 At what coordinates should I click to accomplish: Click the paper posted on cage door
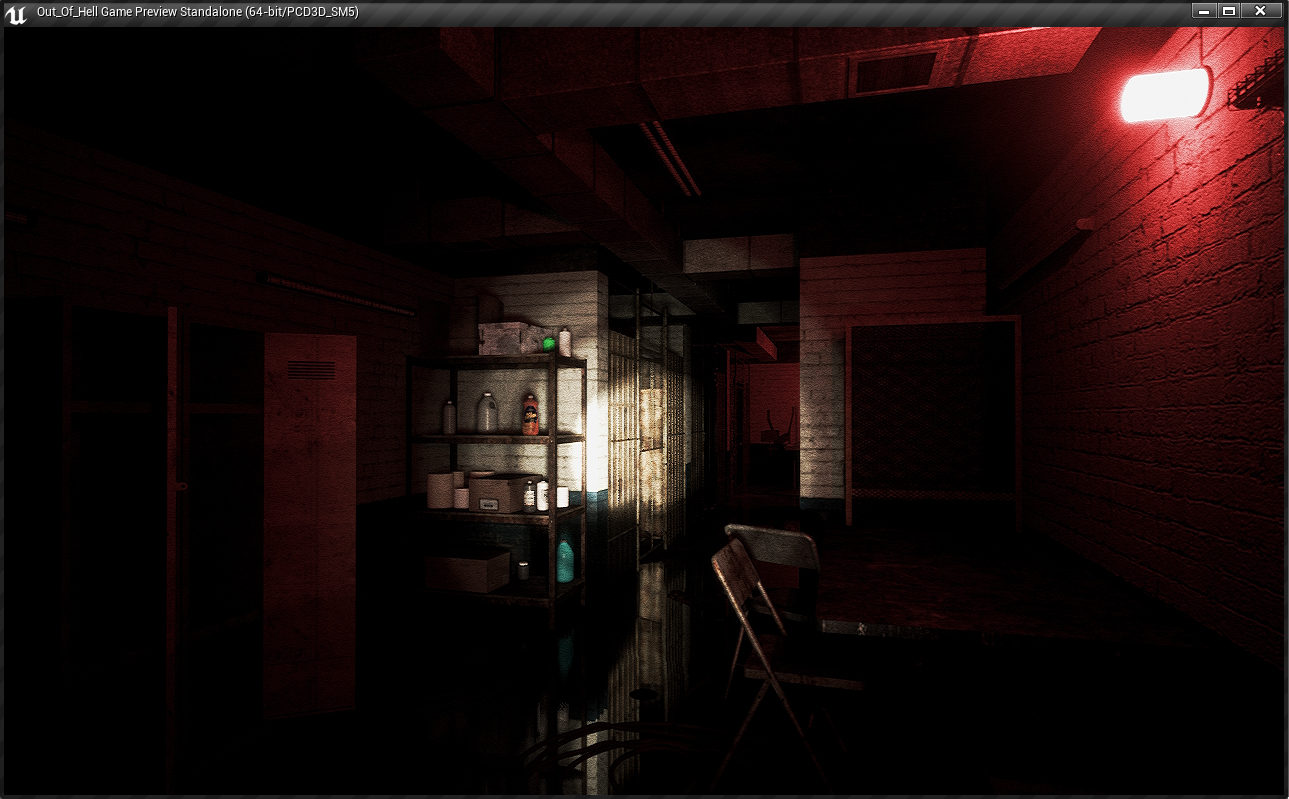tap(652, 418)
